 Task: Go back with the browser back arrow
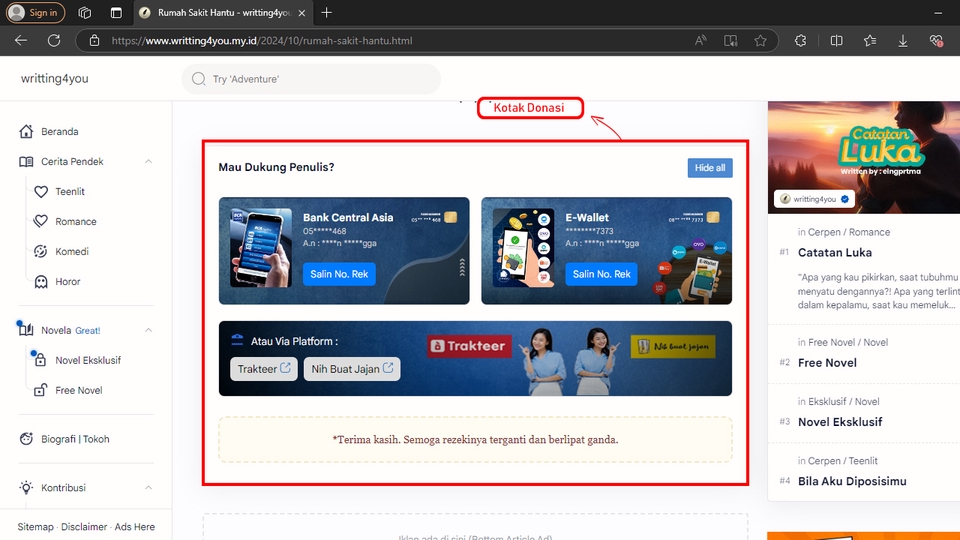tap(21, 40)
